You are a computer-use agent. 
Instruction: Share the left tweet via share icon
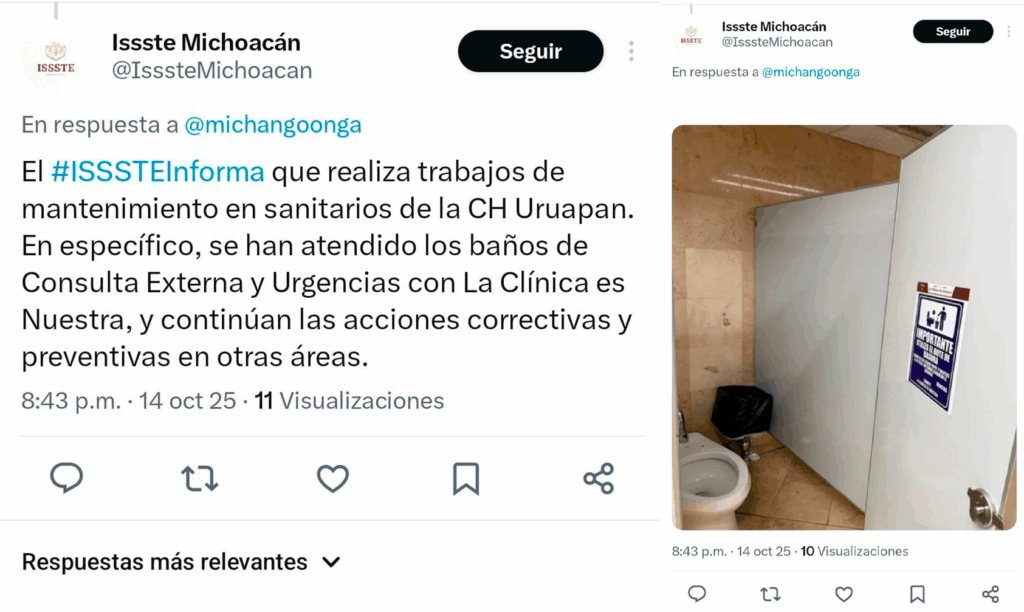599,478
